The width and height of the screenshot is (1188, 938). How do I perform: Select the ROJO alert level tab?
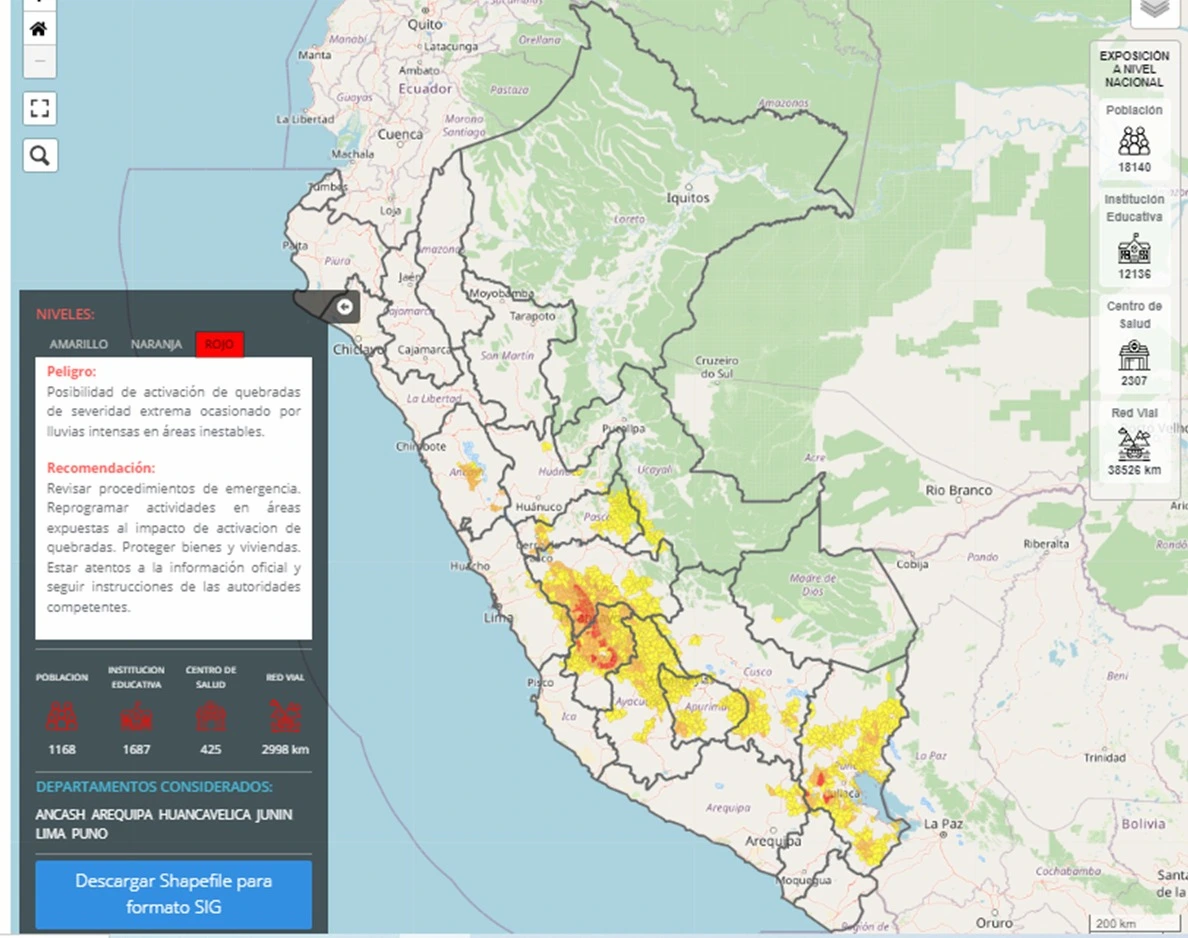219,345
